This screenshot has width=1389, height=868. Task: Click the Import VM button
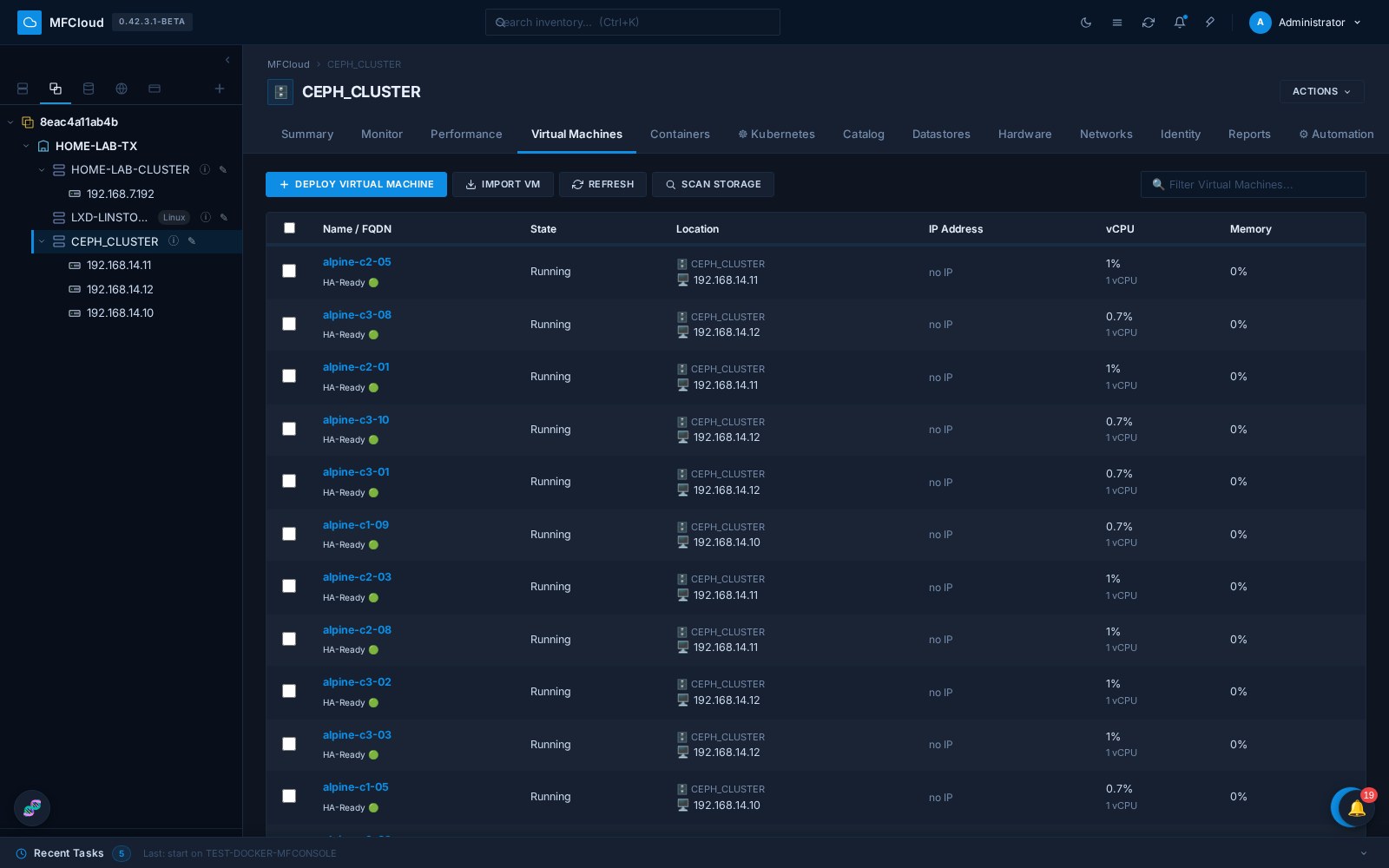[503, 184]
